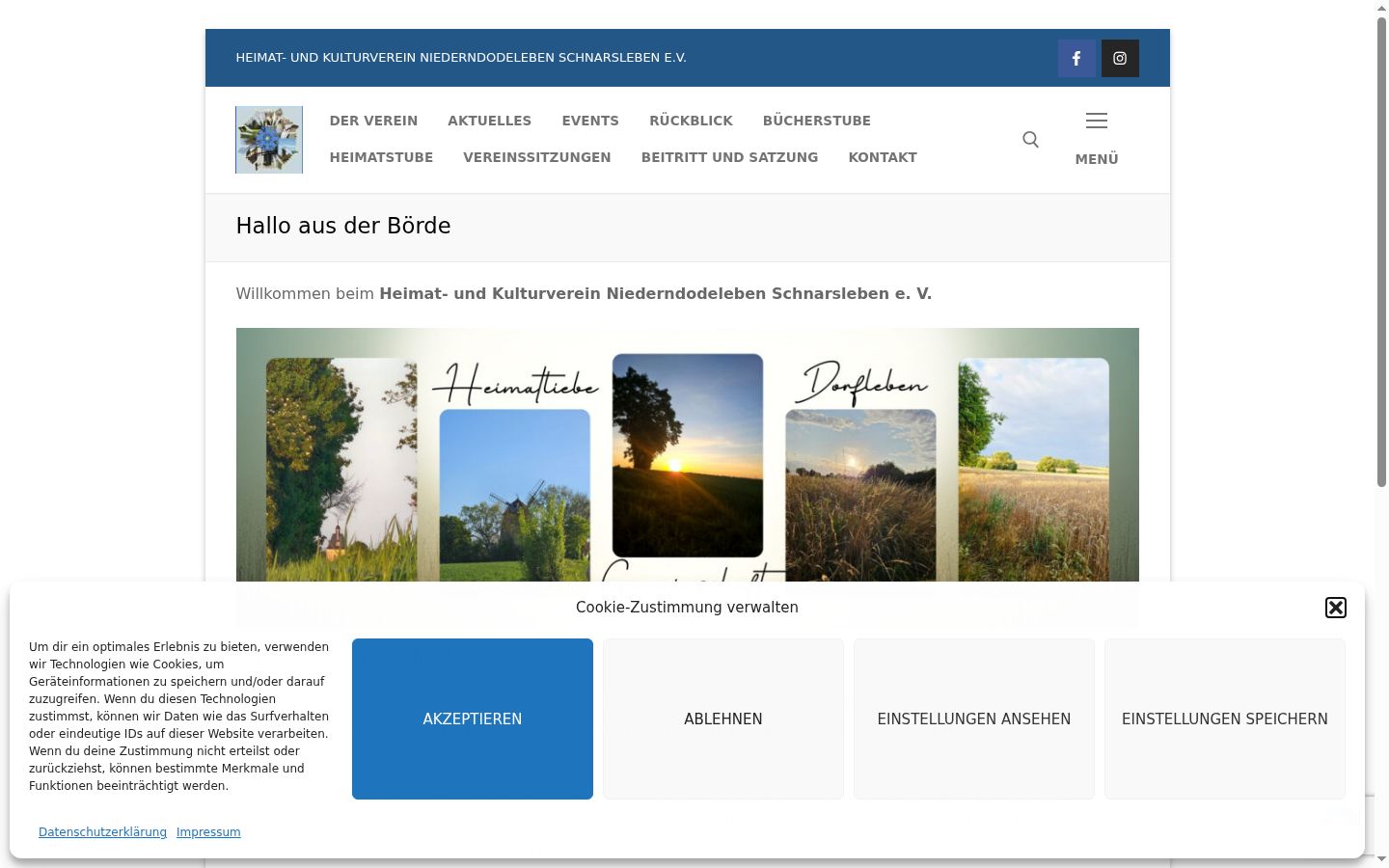Navigate to Heimatstube
1389x868 pixels.
[381, 157]
